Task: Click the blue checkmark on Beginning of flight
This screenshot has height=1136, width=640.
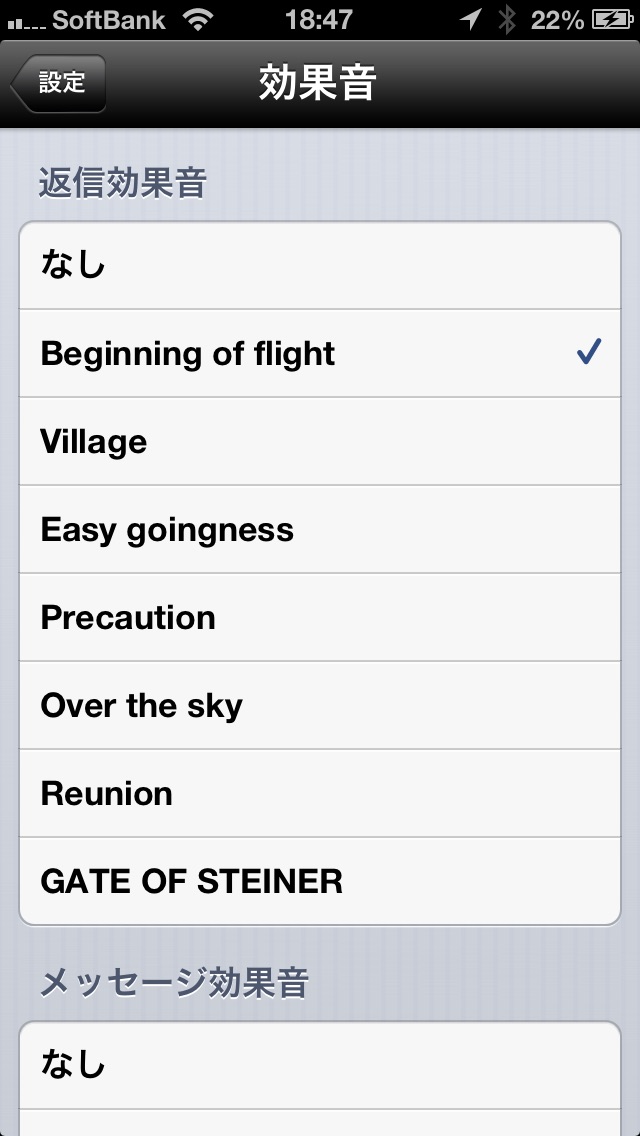Action: coord(589,354)
